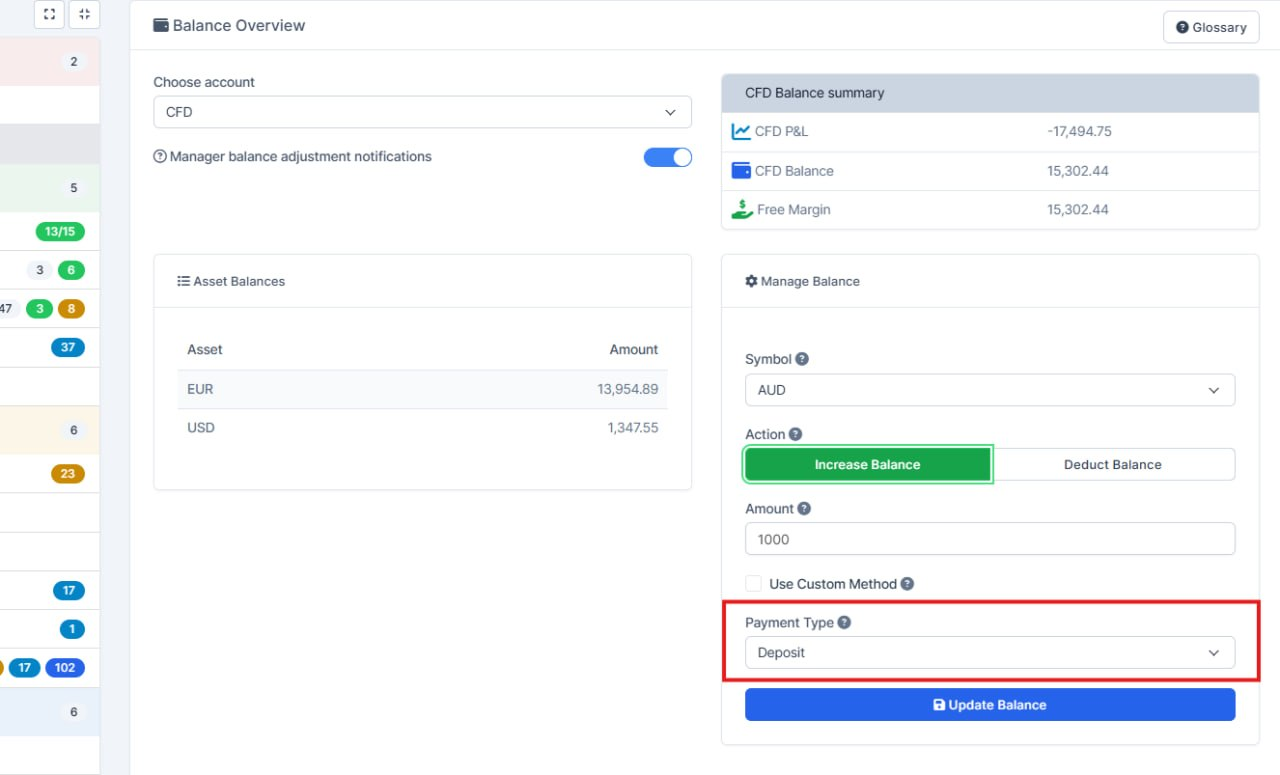Click the EUR asset row
This screenshot has height=775, width=1280.
click(422, 389)
